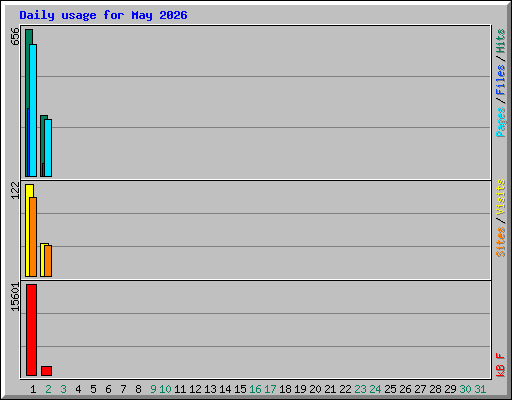Select the tall red KB bar for day 1

[x=31, y=330]
